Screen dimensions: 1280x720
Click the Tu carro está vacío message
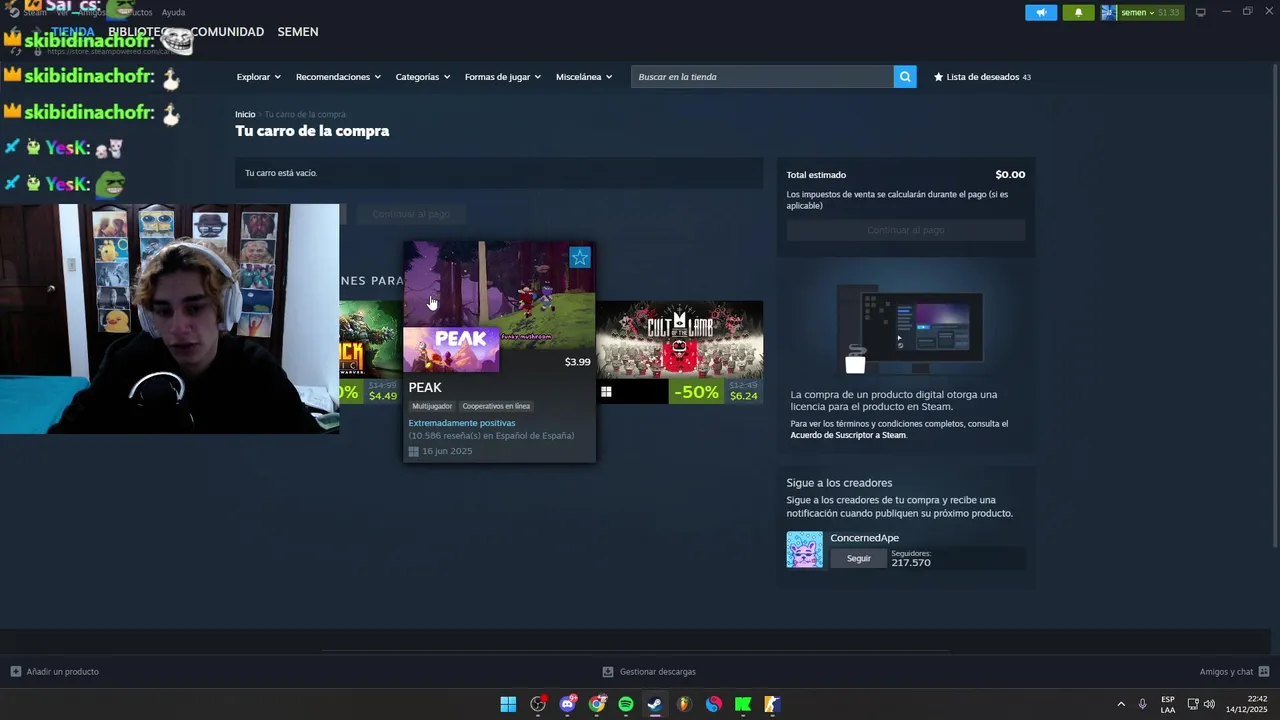[281, 173]
